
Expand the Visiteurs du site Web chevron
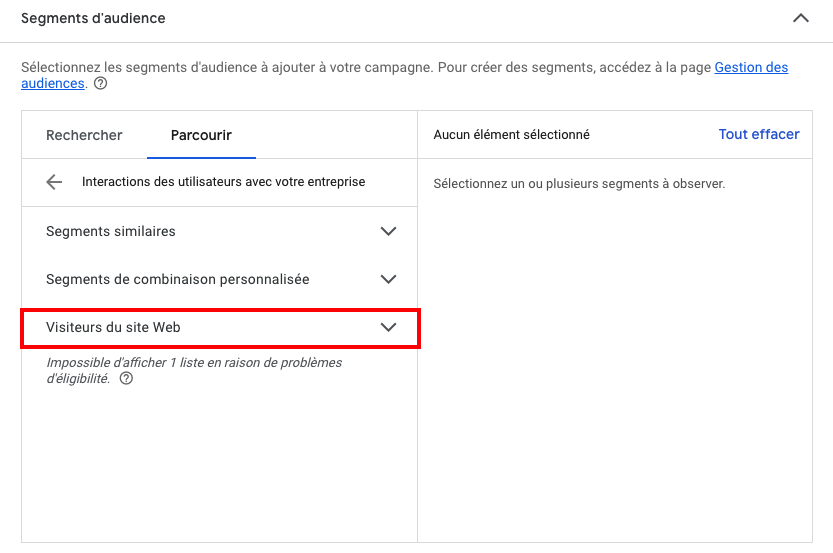point(389,327)
